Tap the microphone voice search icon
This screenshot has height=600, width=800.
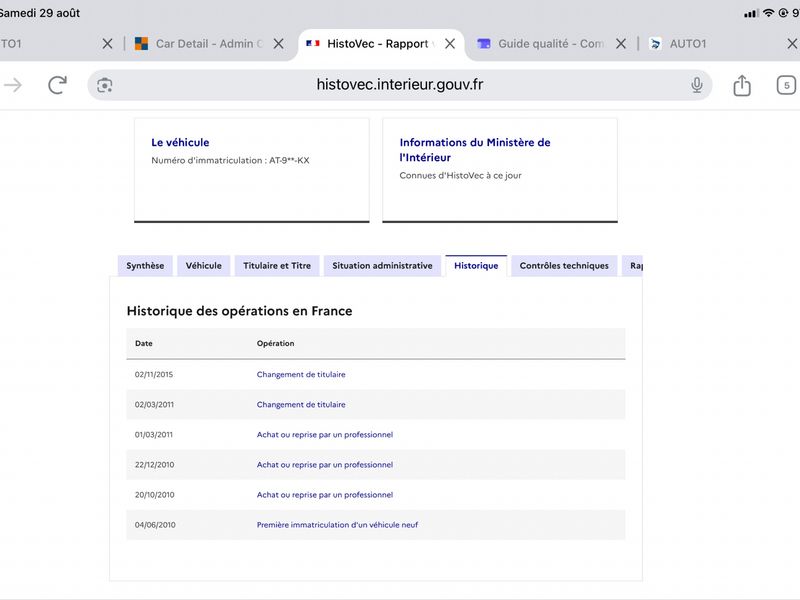coord(696,85)
